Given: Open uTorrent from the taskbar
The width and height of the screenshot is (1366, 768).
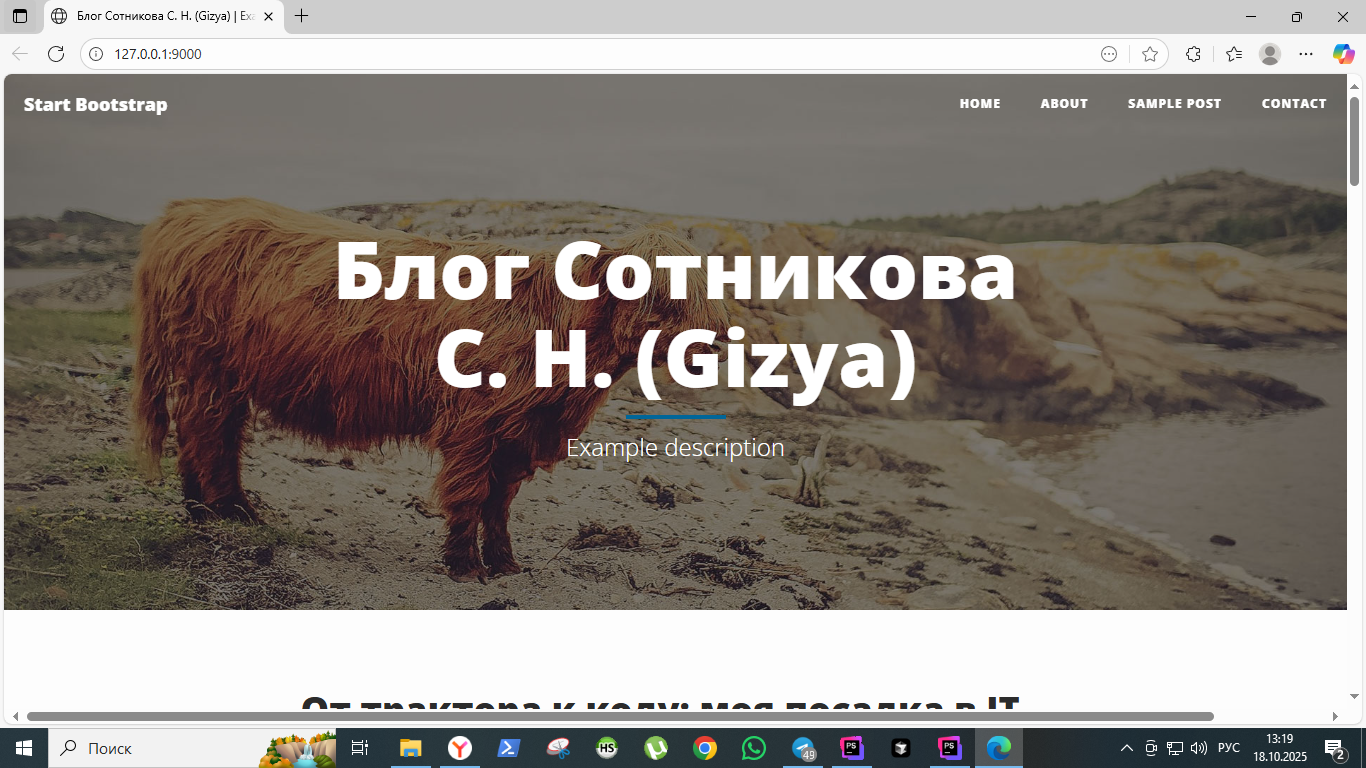Looking at the screenshot, I should [656, 748].
